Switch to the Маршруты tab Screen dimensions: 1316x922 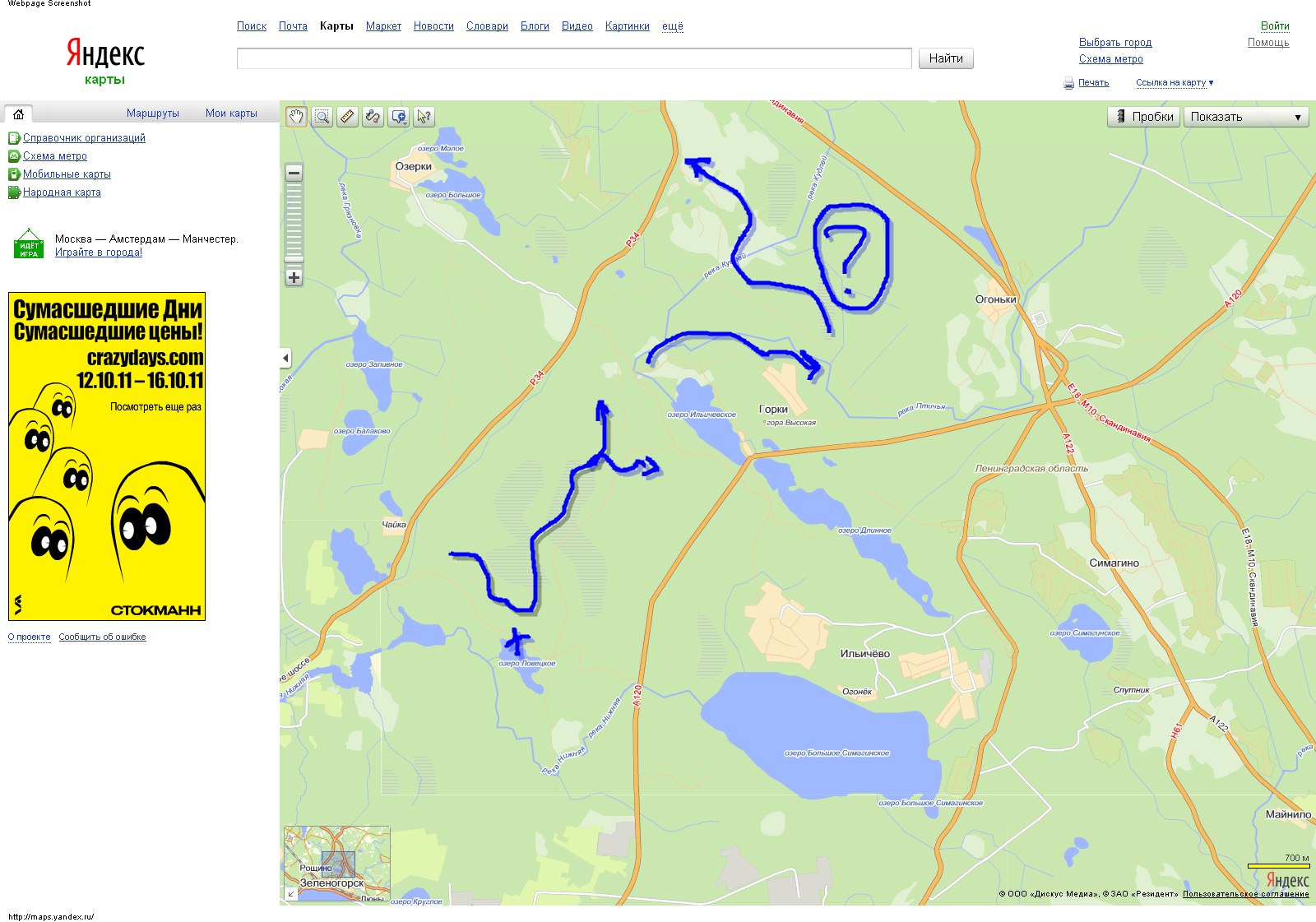(x=152, y=114)
